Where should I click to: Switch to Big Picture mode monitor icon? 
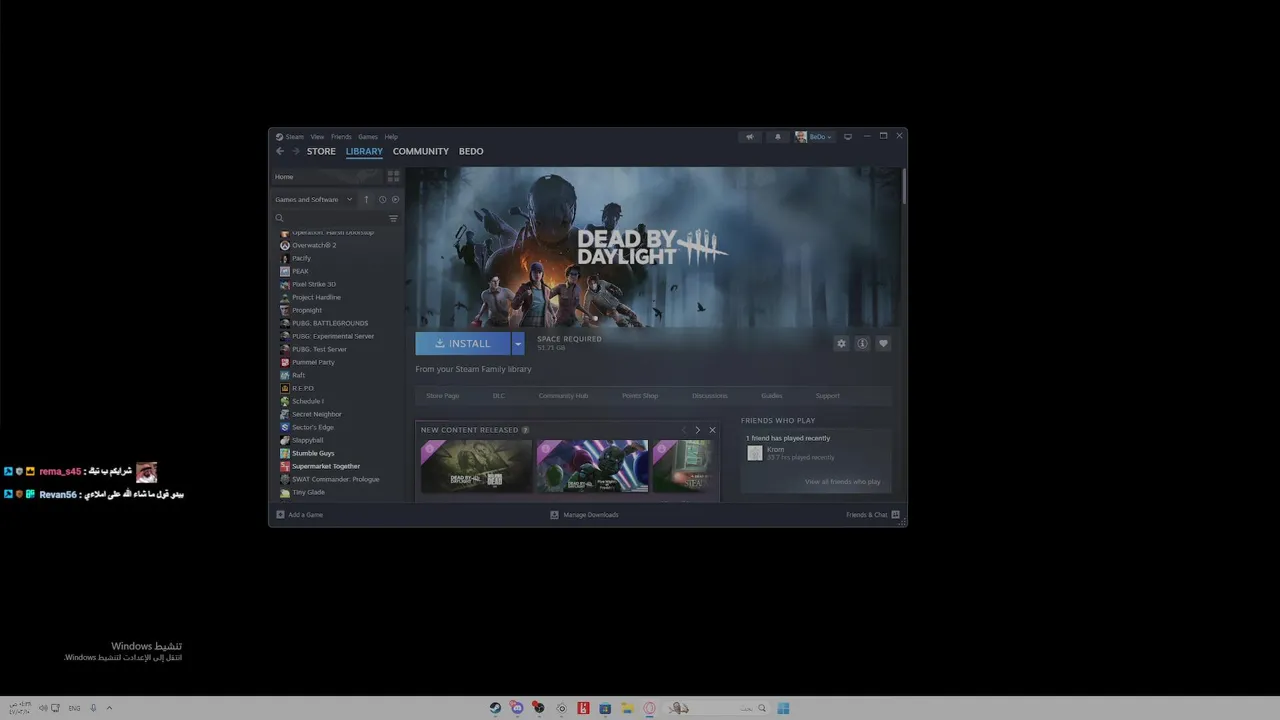[848, 137]
